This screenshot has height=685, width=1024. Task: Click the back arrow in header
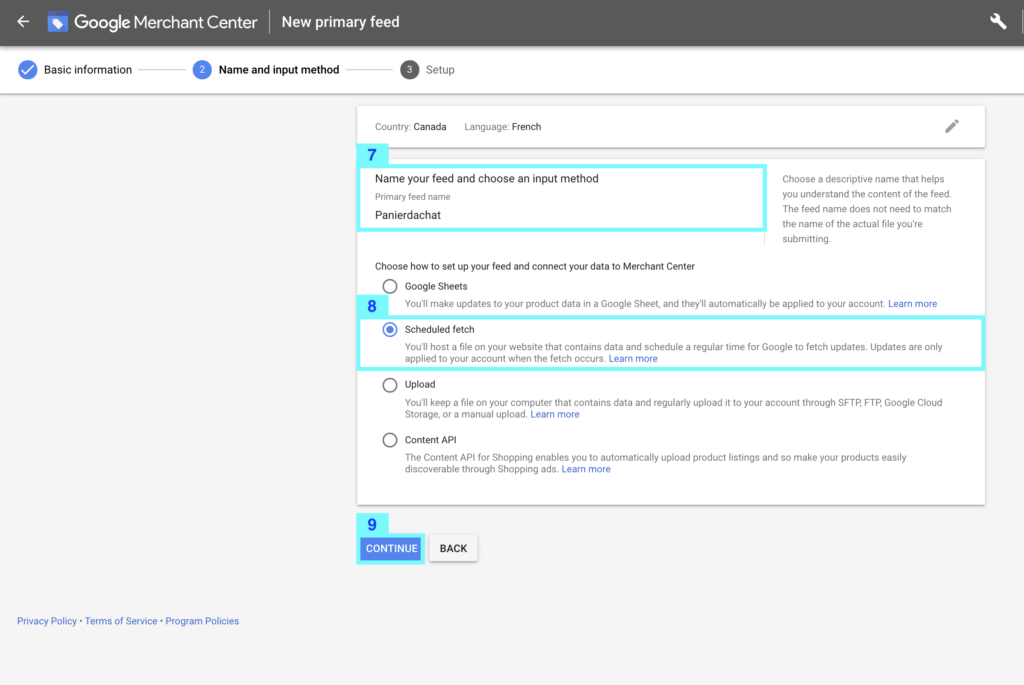[x=23, y=21]
